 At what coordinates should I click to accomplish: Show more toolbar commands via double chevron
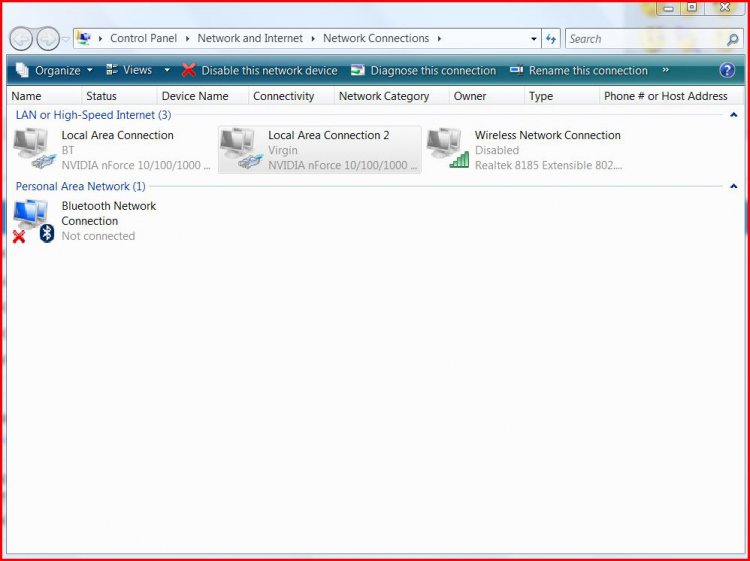coord(665,70)
